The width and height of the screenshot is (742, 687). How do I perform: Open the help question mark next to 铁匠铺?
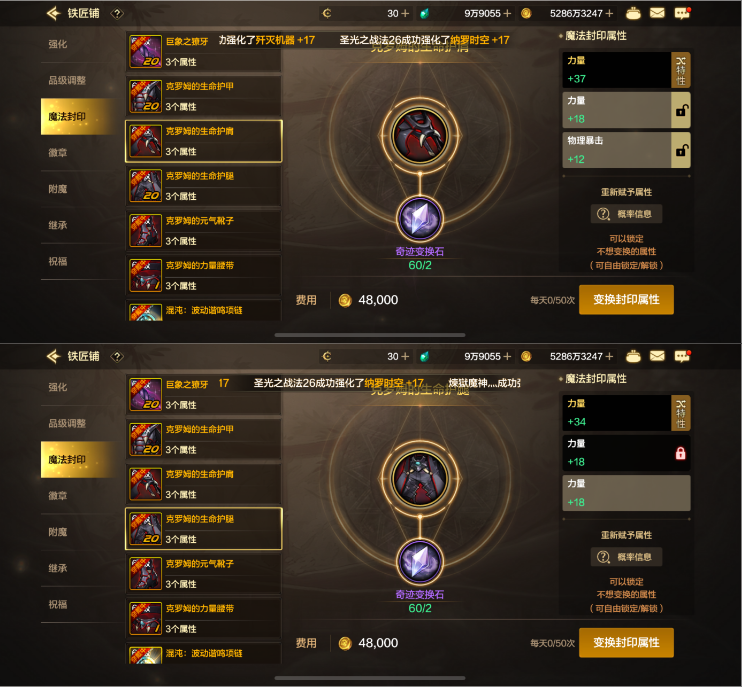117,14
